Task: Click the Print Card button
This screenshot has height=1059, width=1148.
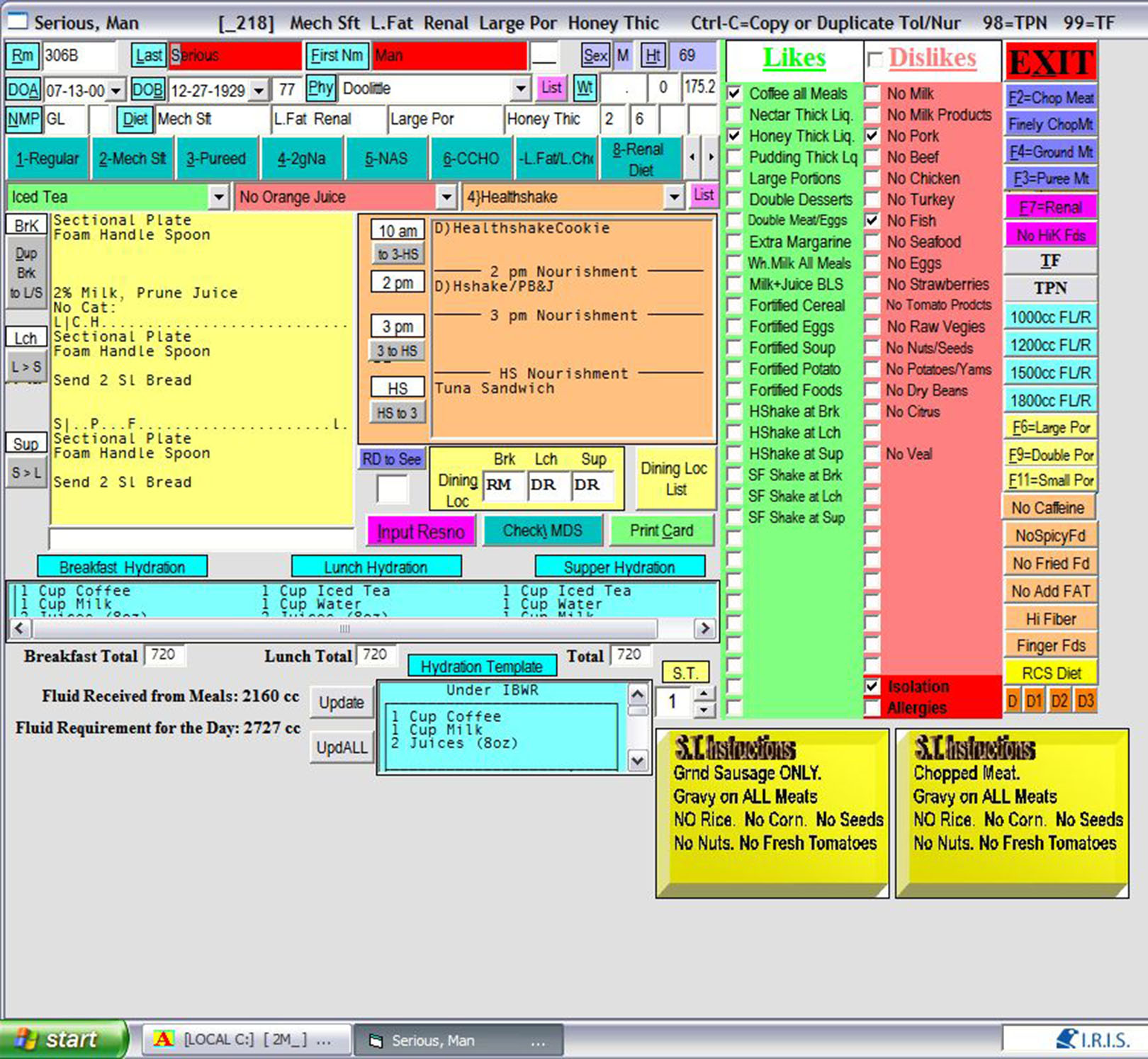Action: pyautogui.click(x=661, y=531)
